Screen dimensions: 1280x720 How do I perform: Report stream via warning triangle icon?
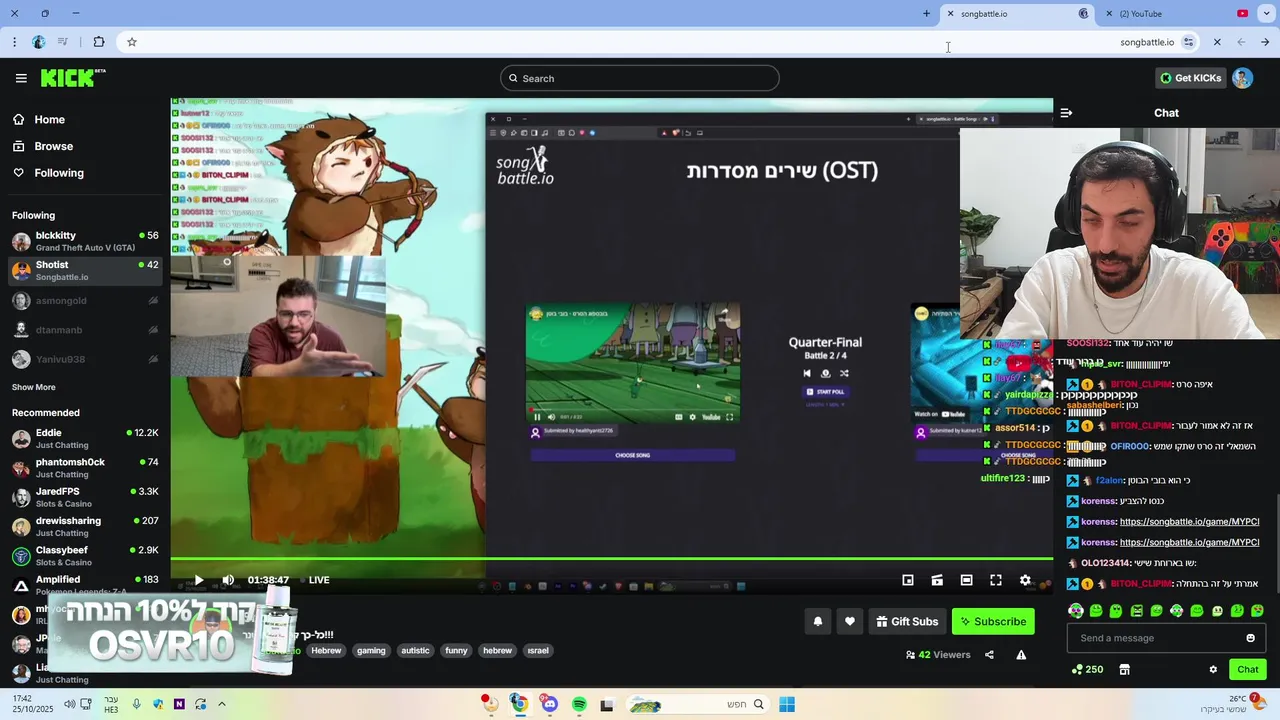click(x=1021, y=655)
